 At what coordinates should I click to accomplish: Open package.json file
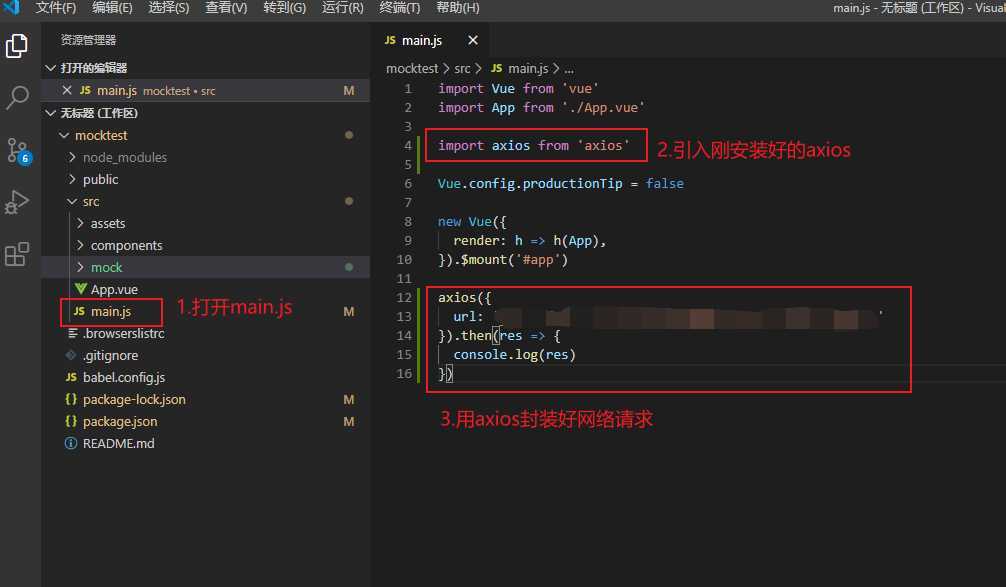[x=120, y=421]
